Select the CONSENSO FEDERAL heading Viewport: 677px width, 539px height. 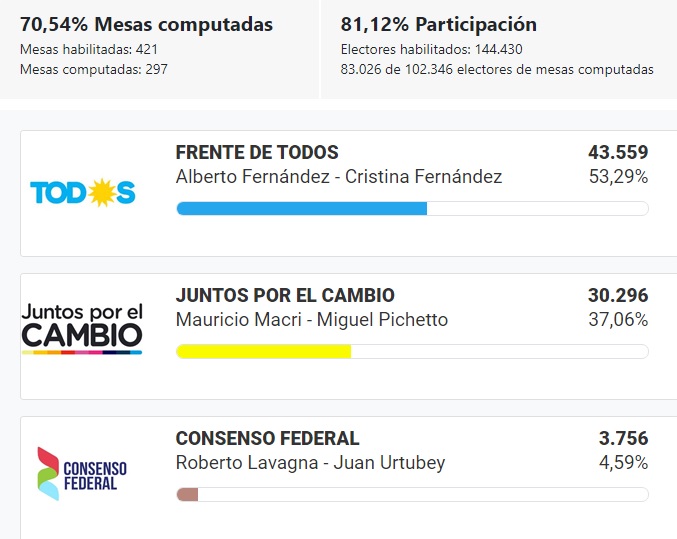pyautogui.click(x=267, y=439)
